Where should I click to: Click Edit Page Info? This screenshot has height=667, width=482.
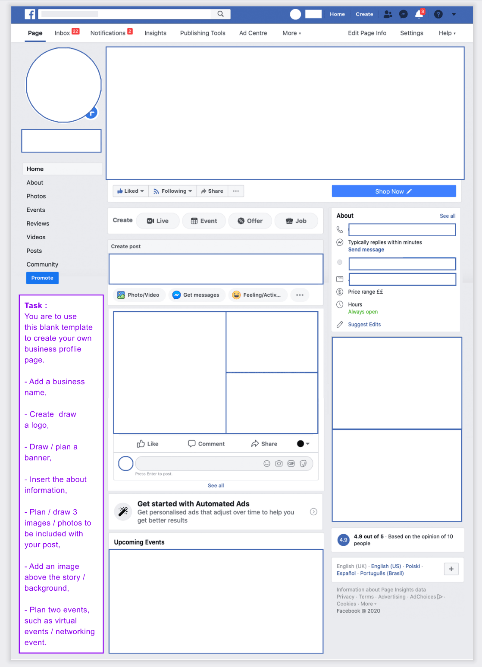pyautogui.click(x=367, y=33)
